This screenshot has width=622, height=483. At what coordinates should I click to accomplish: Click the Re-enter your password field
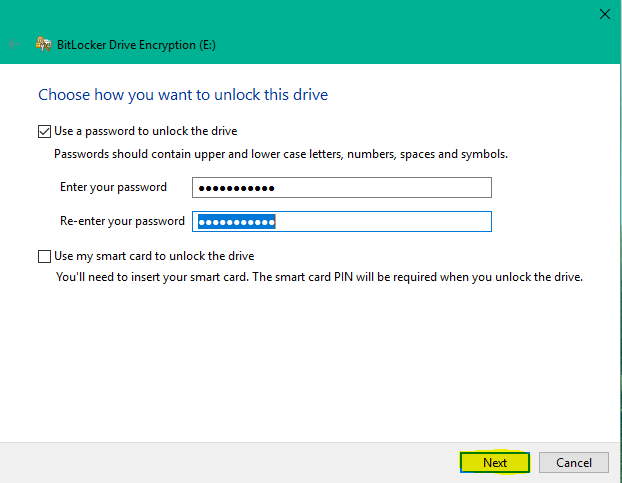(x=342, y=221)
